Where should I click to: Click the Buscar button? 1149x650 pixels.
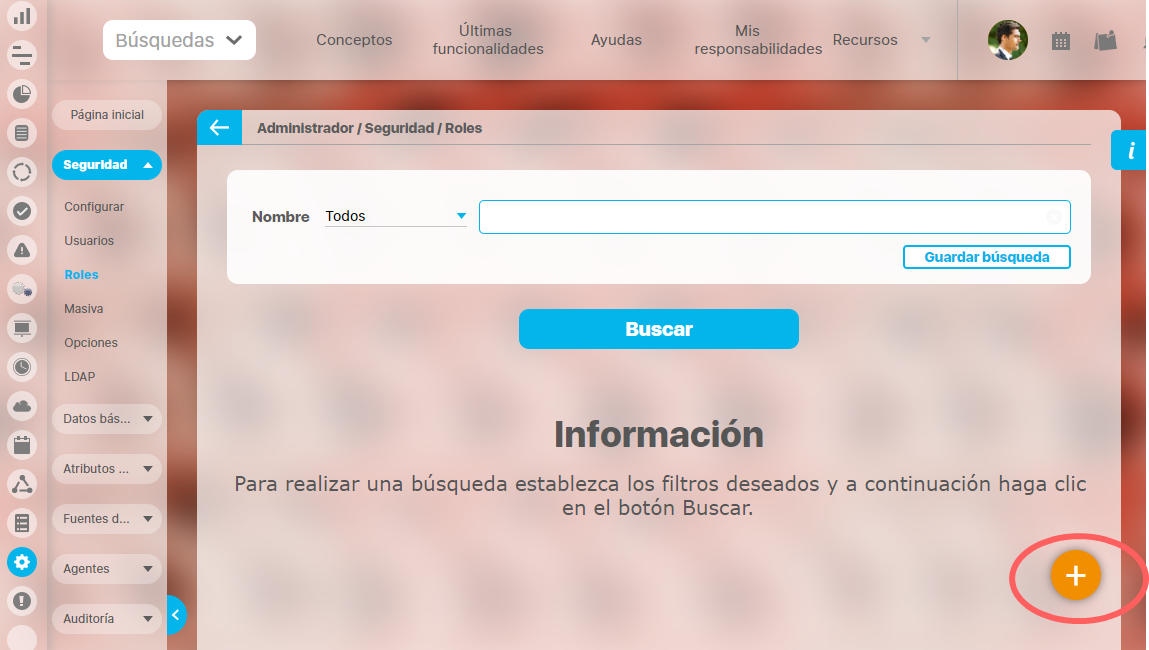(658, 329)
